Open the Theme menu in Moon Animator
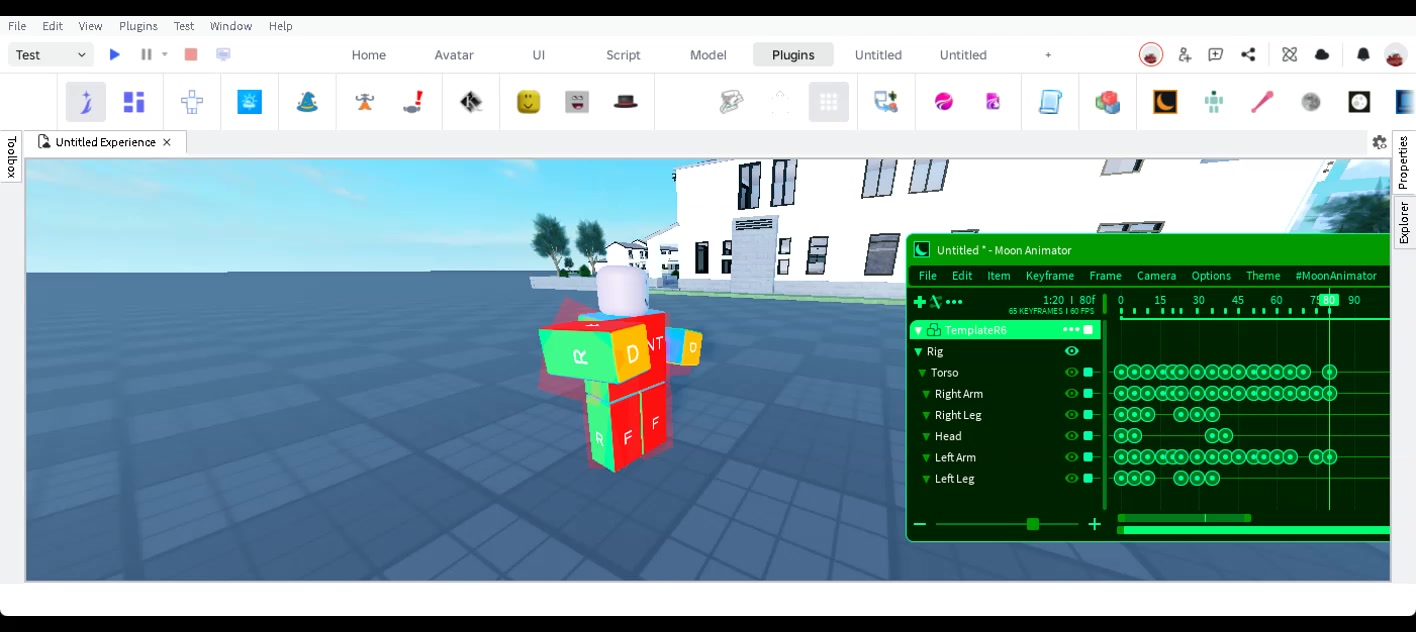The image size is (1416, 632). tap(1263, 276)
